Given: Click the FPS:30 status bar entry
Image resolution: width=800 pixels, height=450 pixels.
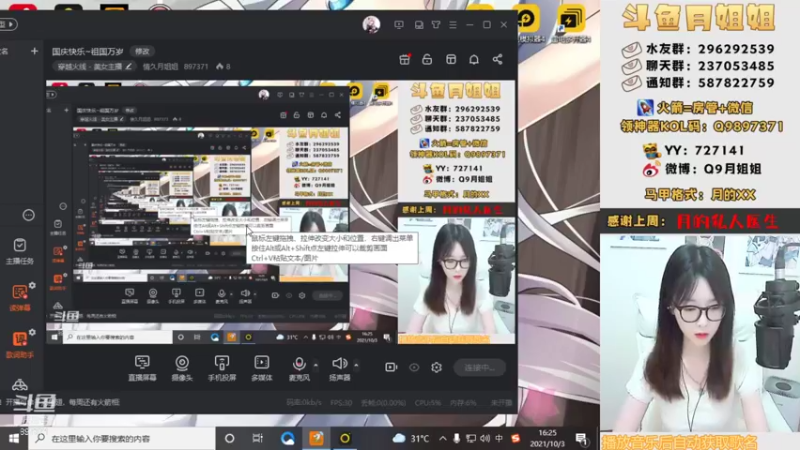Looking at the screenshot, I should click(x=341, y=403).
